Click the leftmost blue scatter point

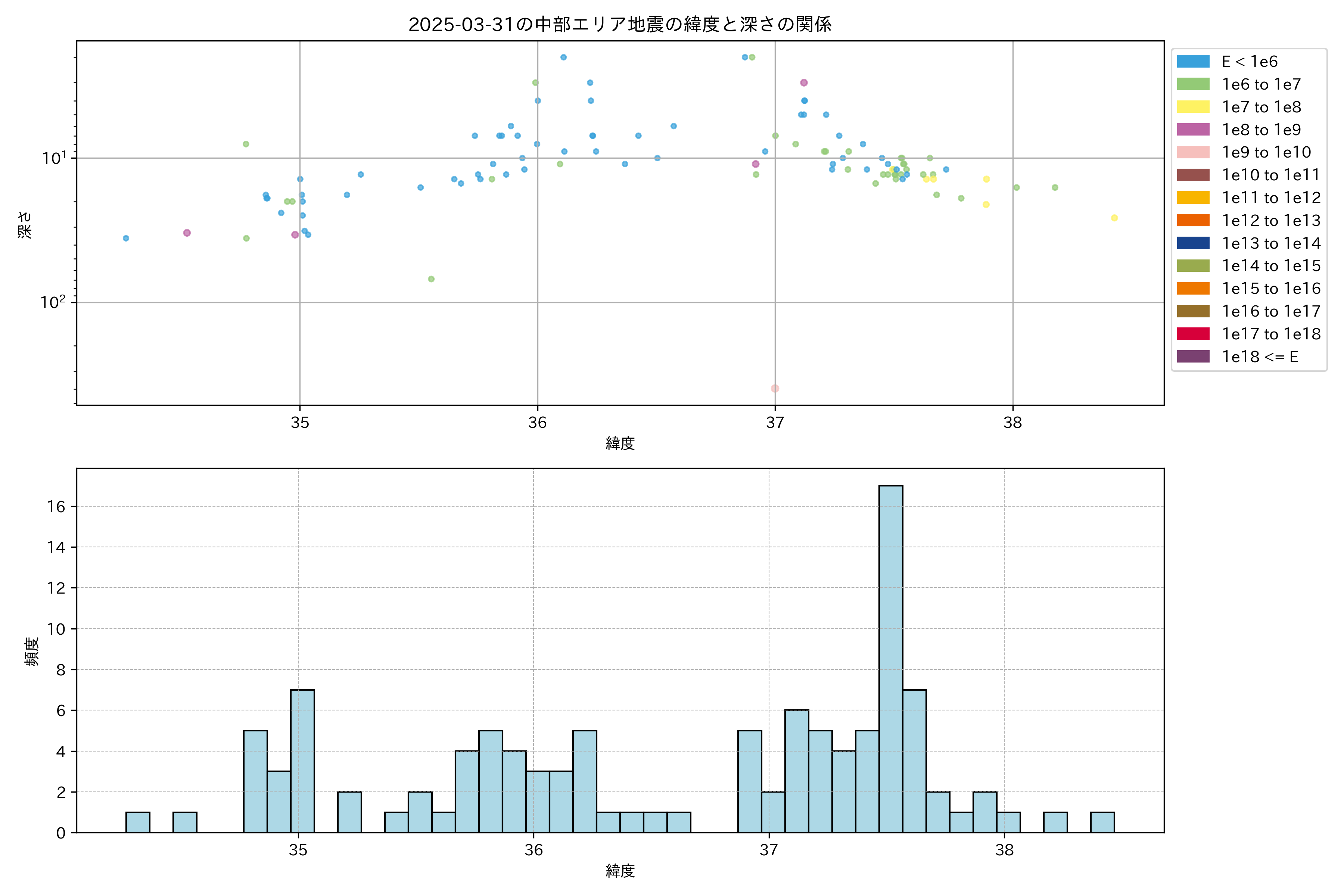click(126, 238)
